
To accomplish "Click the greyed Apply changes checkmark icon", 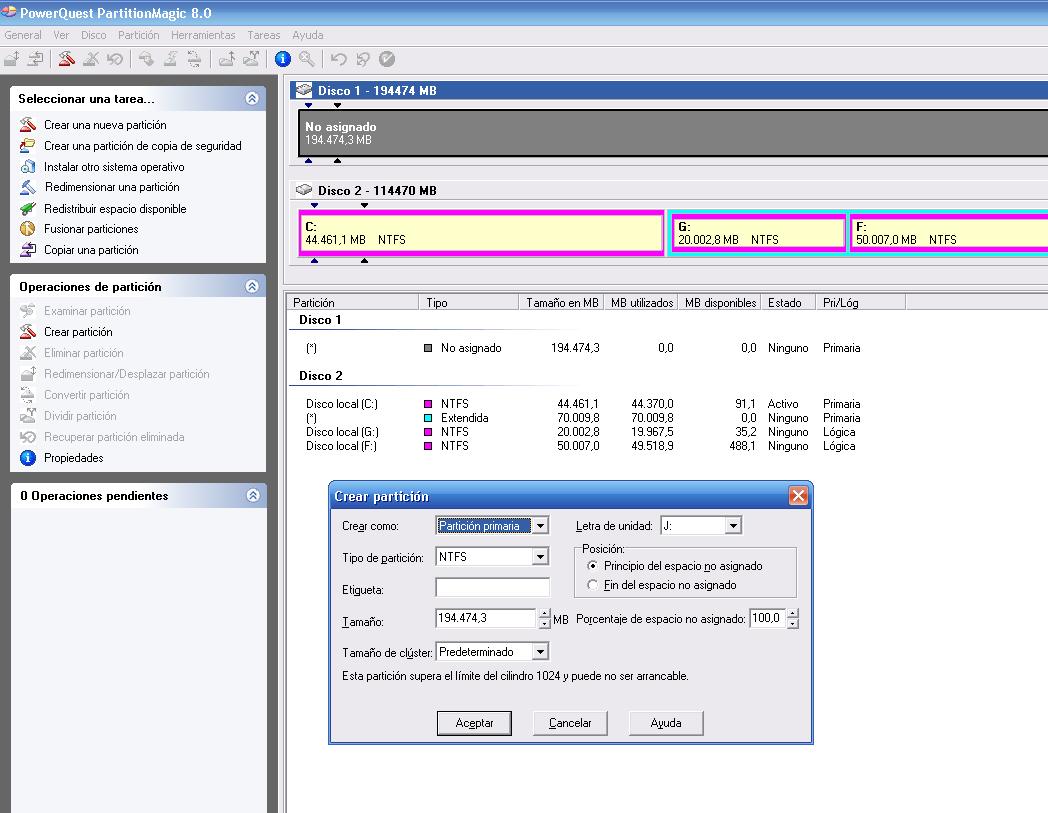I will pos(387,59).
